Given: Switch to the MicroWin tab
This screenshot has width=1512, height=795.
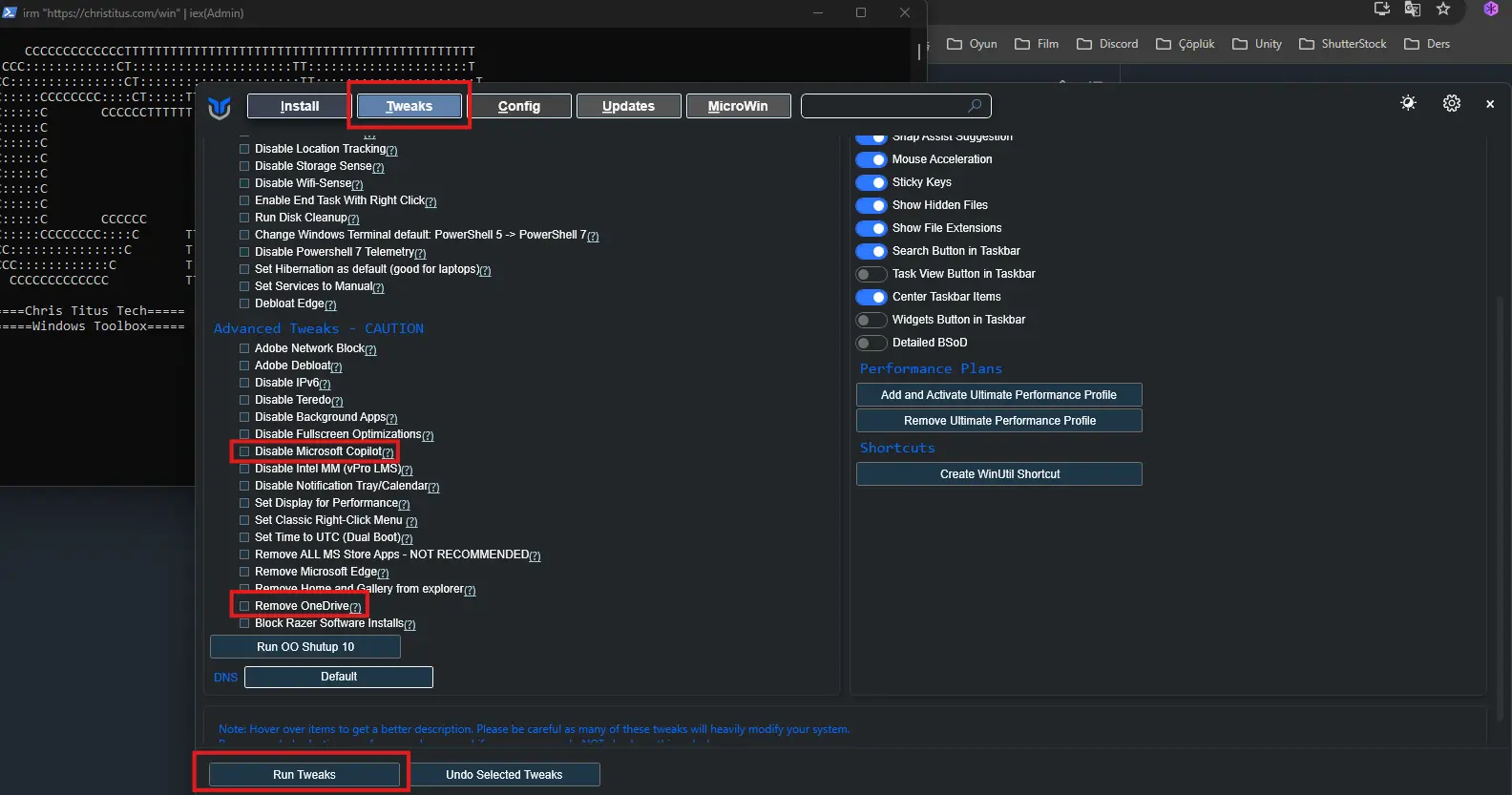Looking at the screenshot, I should (739, 106).
